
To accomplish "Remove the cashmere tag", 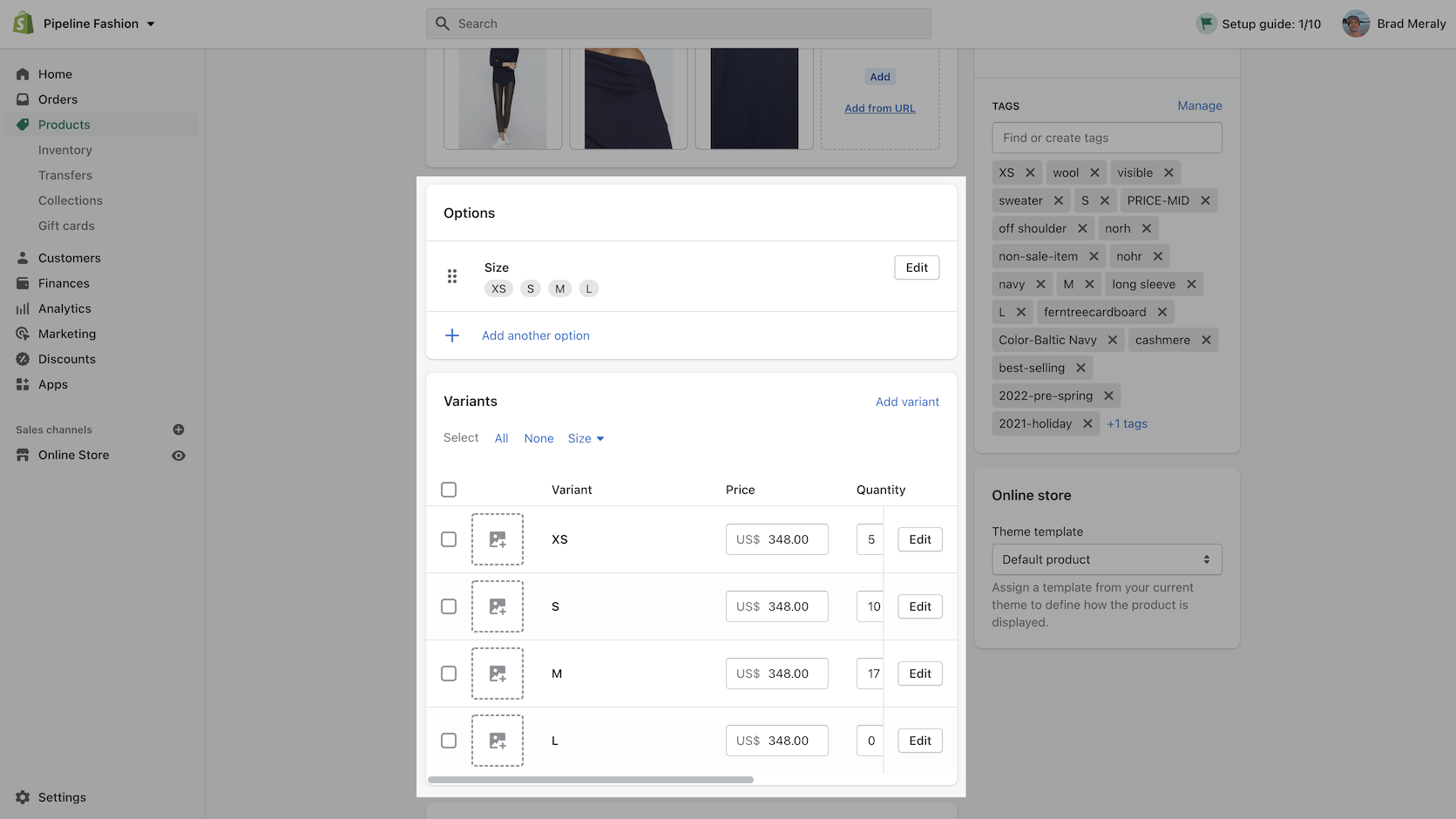I will pos(1206,340).
